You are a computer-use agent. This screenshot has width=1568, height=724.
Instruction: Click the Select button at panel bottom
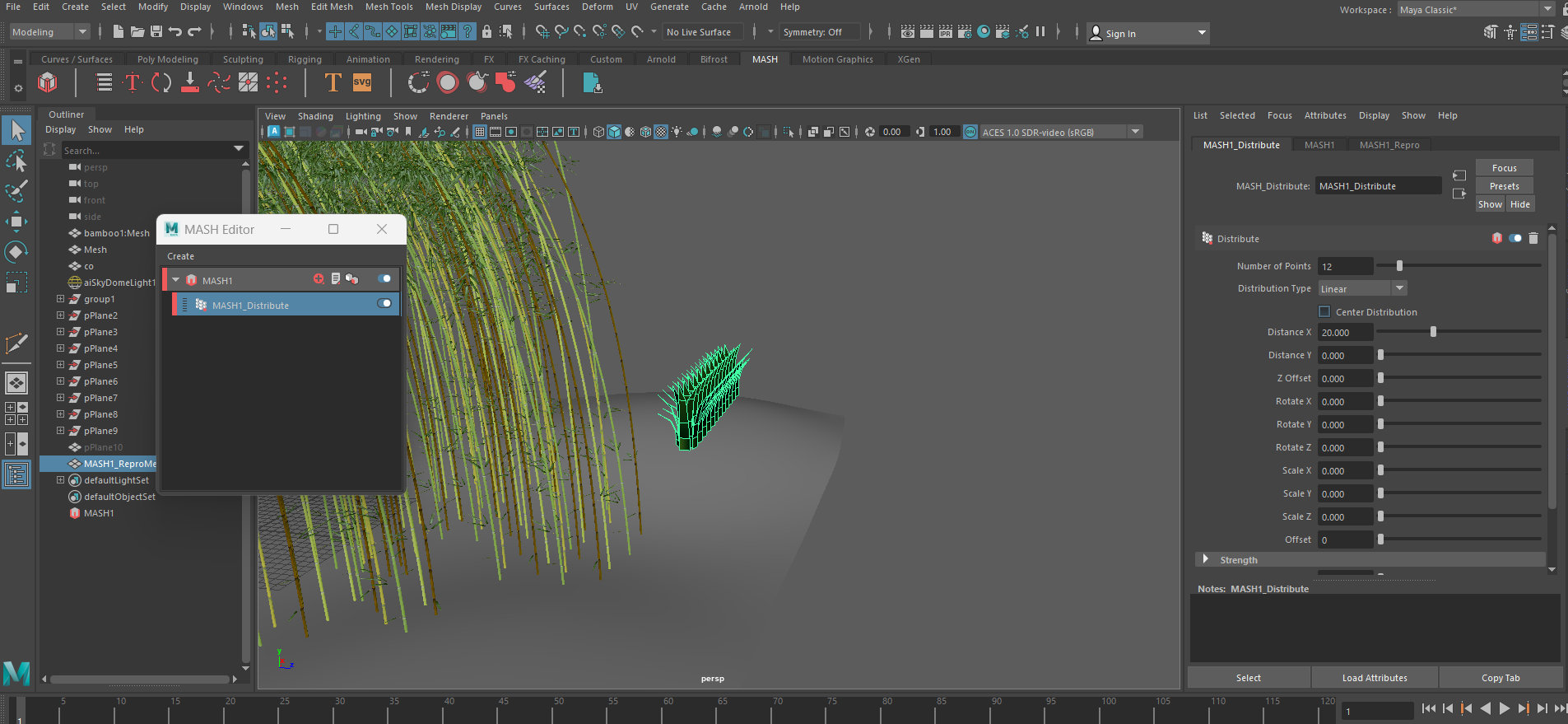coord(1248,678)
